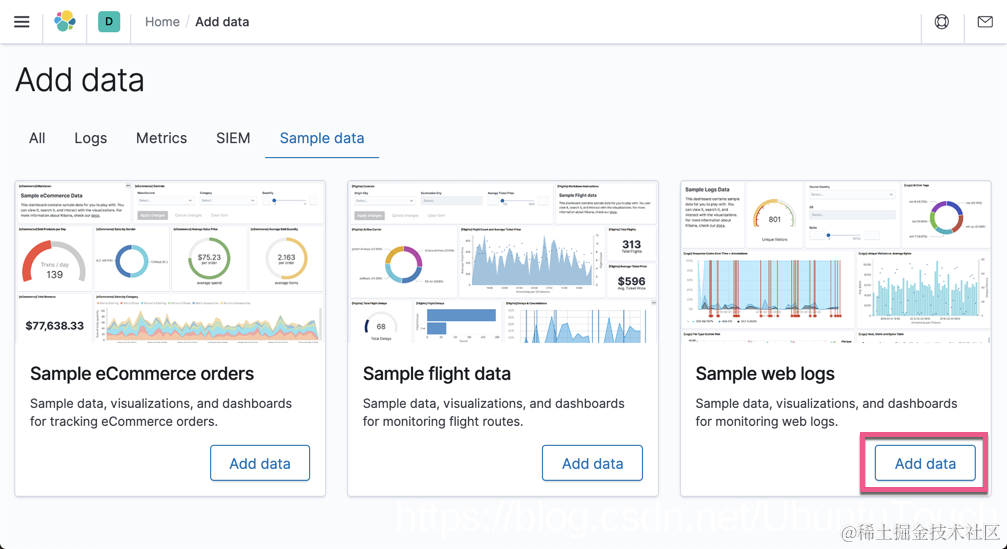Add data for Sample eCommerce orders
Viewport: 1007px width, 549px height.
[260, 463]
